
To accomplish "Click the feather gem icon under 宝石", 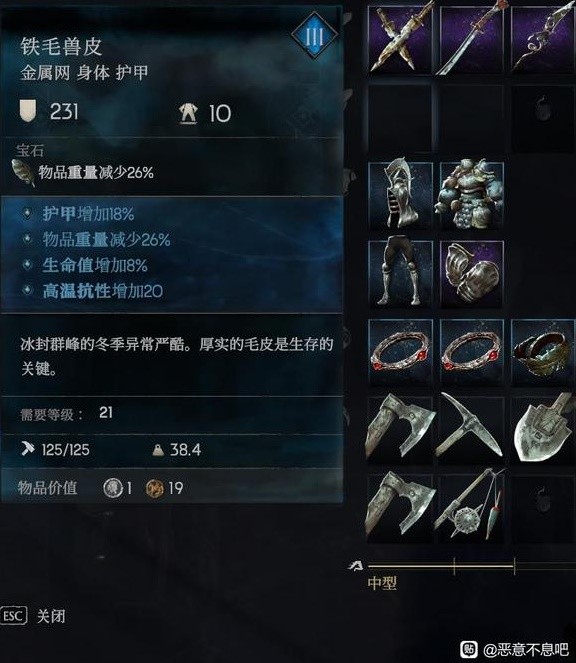I will 24,173.
